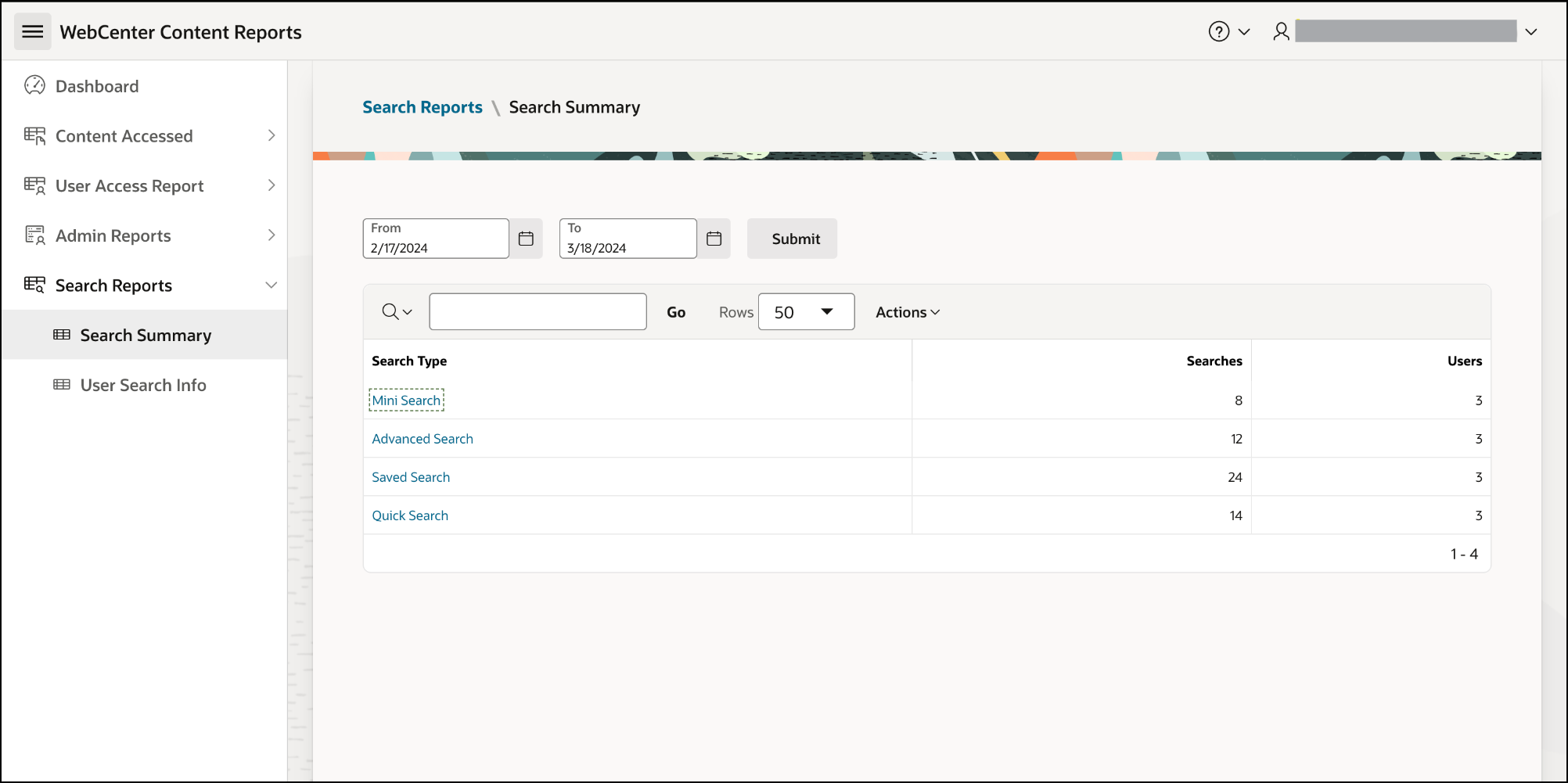Expand Admin Reports submenu arrow

[271, 235]
